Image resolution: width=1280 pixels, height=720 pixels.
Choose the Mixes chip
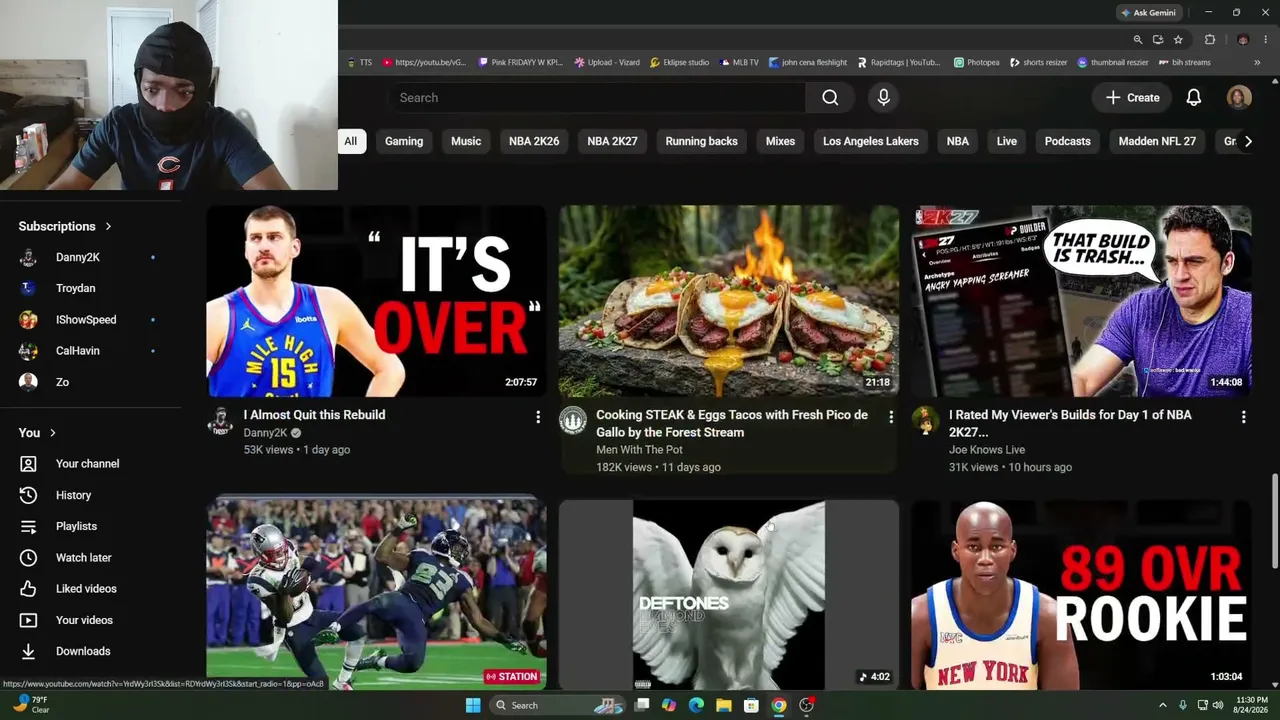780,141
